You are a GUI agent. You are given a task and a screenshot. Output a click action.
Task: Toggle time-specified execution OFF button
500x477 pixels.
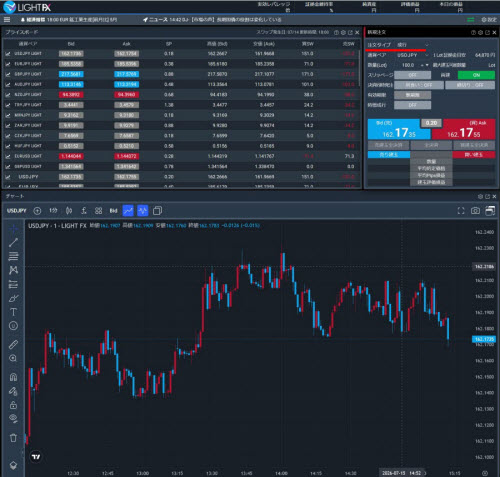click(412, 105)
